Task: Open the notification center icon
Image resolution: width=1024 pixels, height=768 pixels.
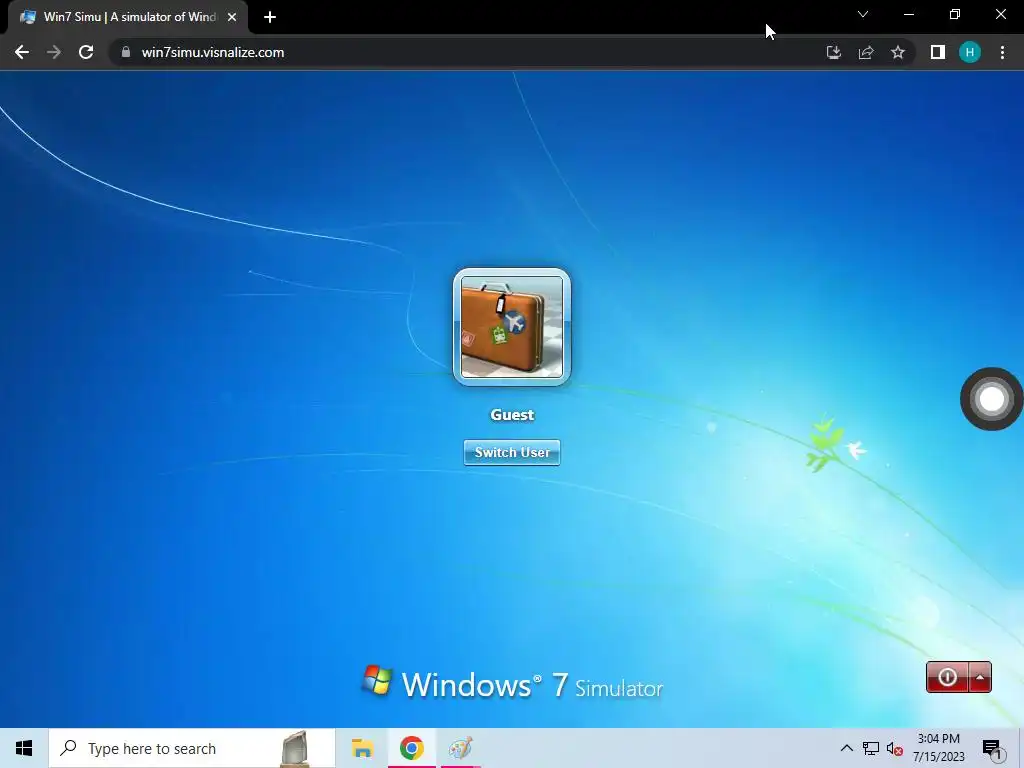Action: coord(992,749)
